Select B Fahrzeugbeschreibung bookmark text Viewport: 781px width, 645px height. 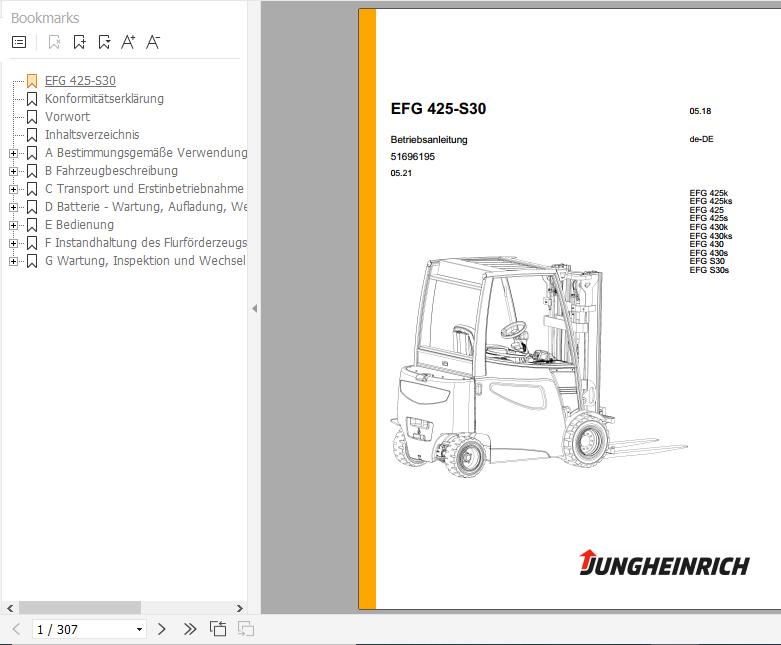pyautogui.click(x=111, y=170)
